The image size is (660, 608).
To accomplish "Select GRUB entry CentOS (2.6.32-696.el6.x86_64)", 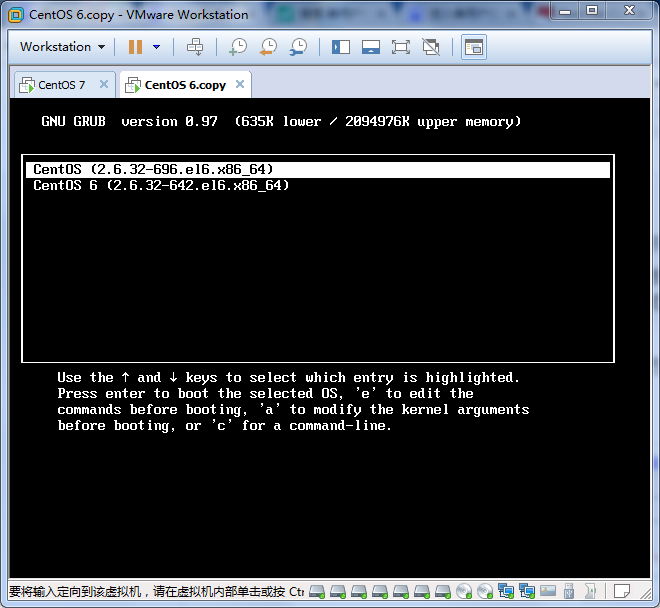I will pos(318,170).
